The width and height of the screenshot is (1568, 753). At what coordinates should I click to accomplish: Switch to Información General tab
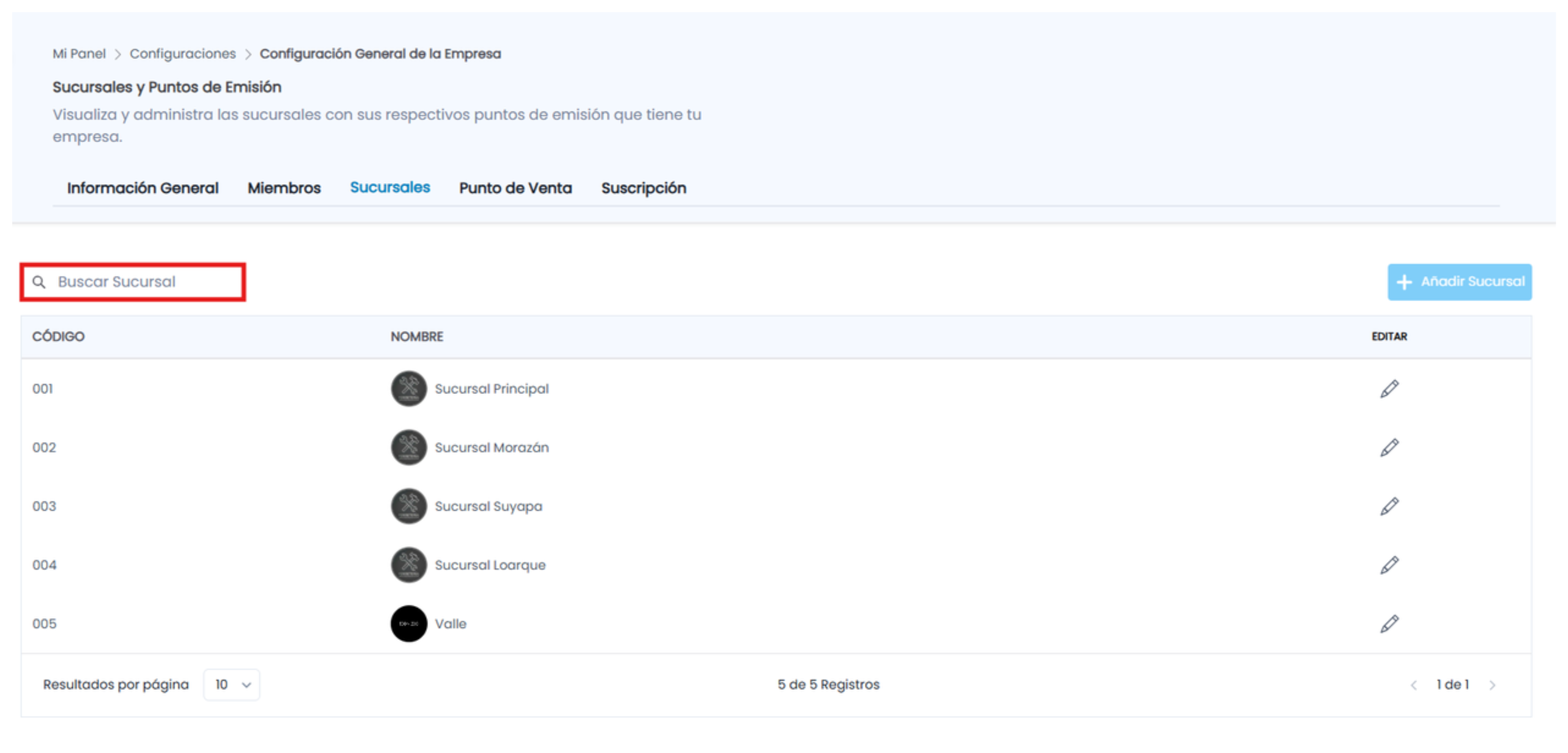click(x=143, y=188)
